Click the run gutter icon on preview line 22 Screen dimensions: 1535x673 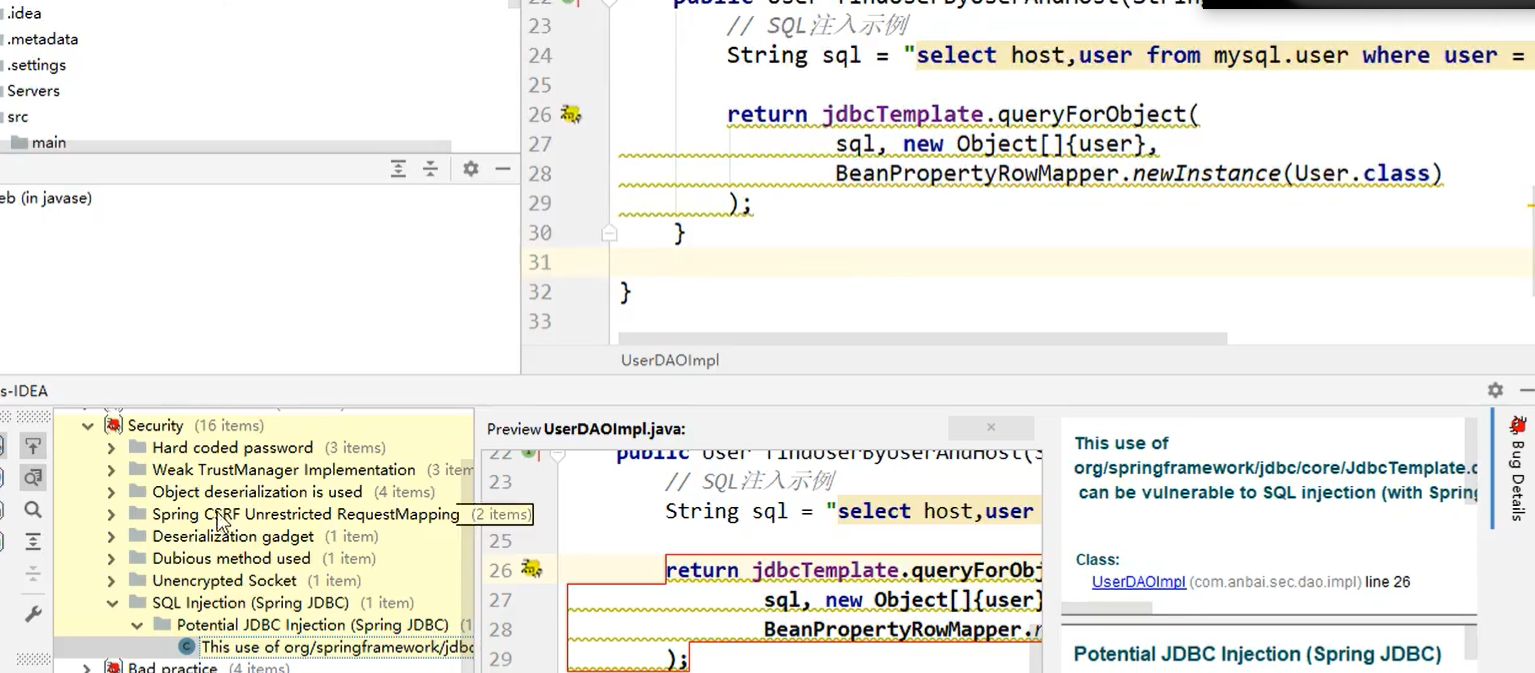pyautogui.click(x=528, y=453)
